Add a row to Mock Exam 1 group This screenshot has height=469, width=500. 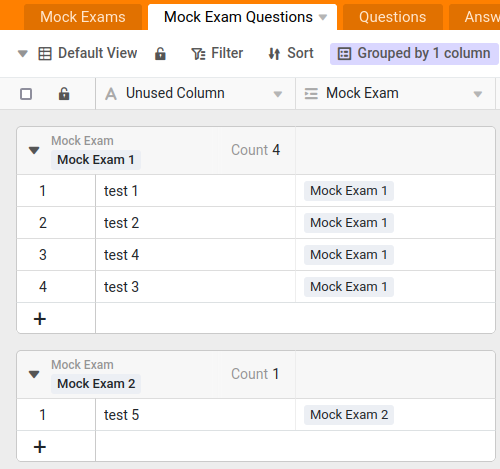click(x=40, y=319)
